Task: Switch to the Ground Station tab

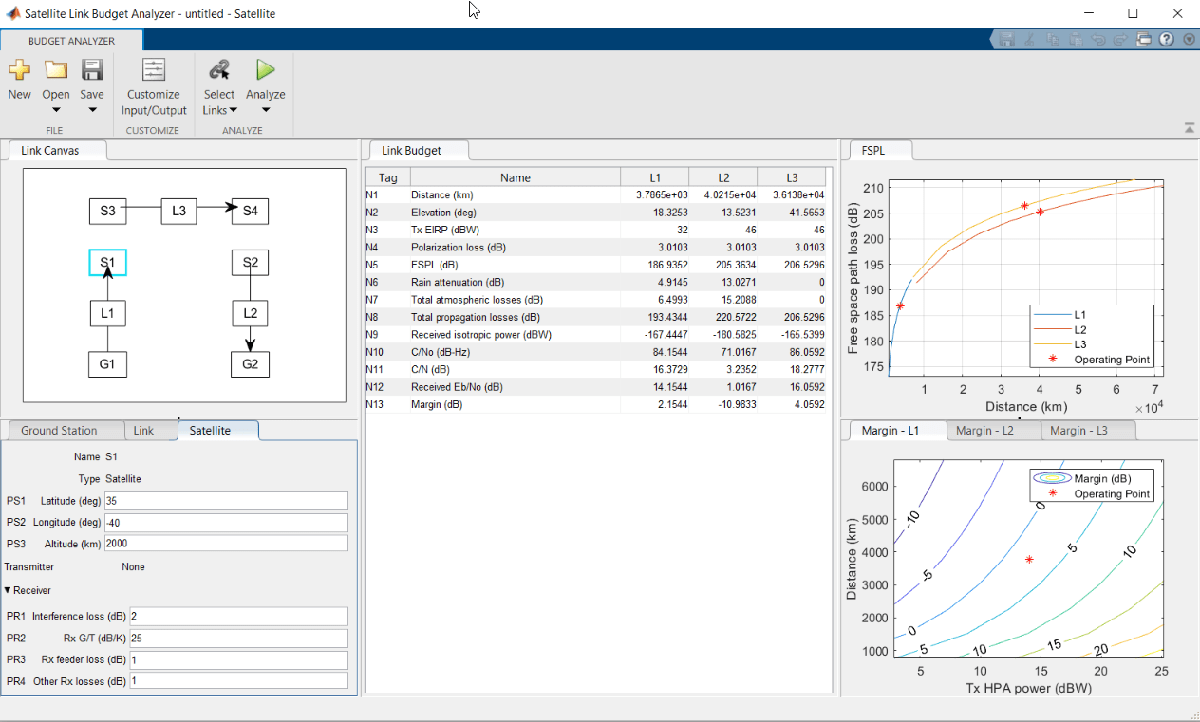Action: (x=59, y=430)
